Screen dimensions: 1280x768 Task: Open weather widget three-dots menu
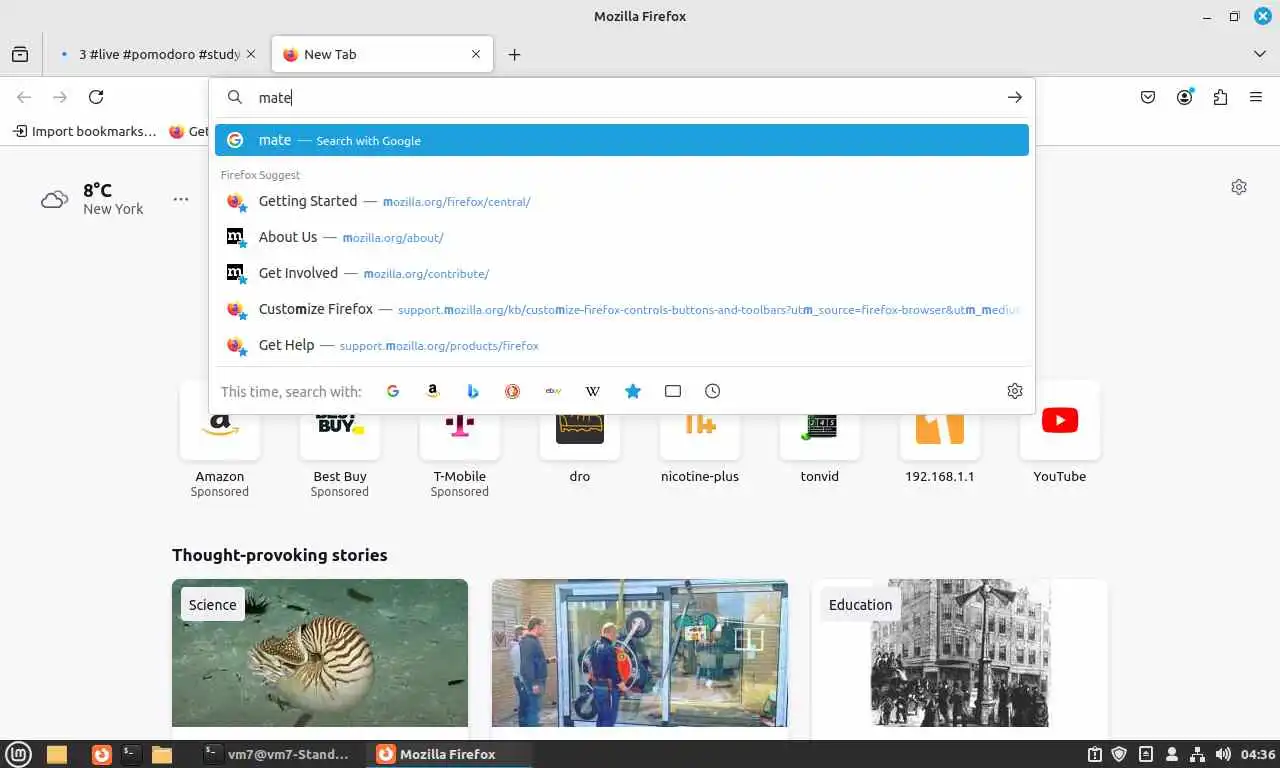[x=181, y=199]
